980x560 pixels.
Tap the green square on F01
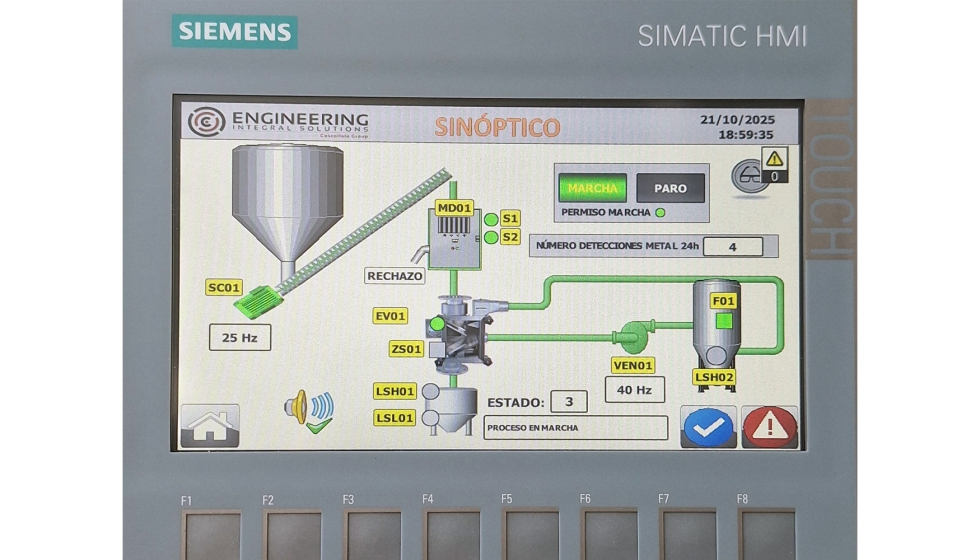(724, 321)
